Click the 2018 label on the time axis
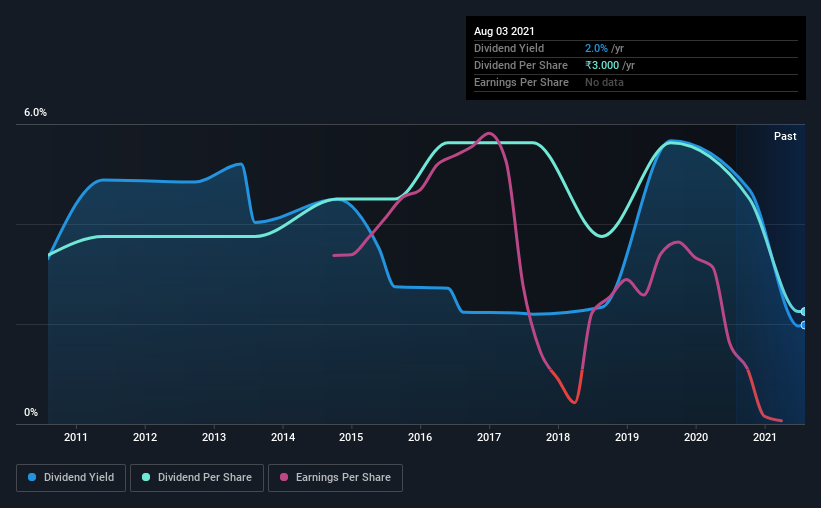 (558, 438)
